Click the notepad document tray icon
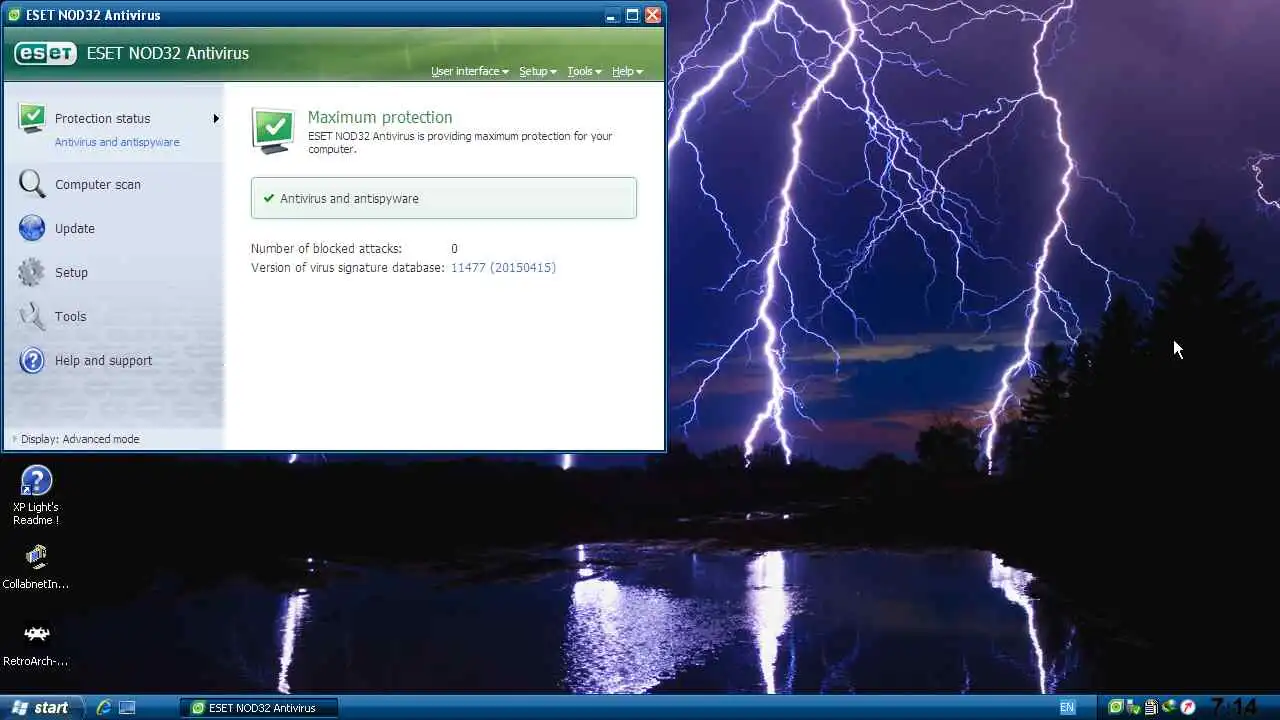This screenshot has height=720, width=1280. 1152,707
